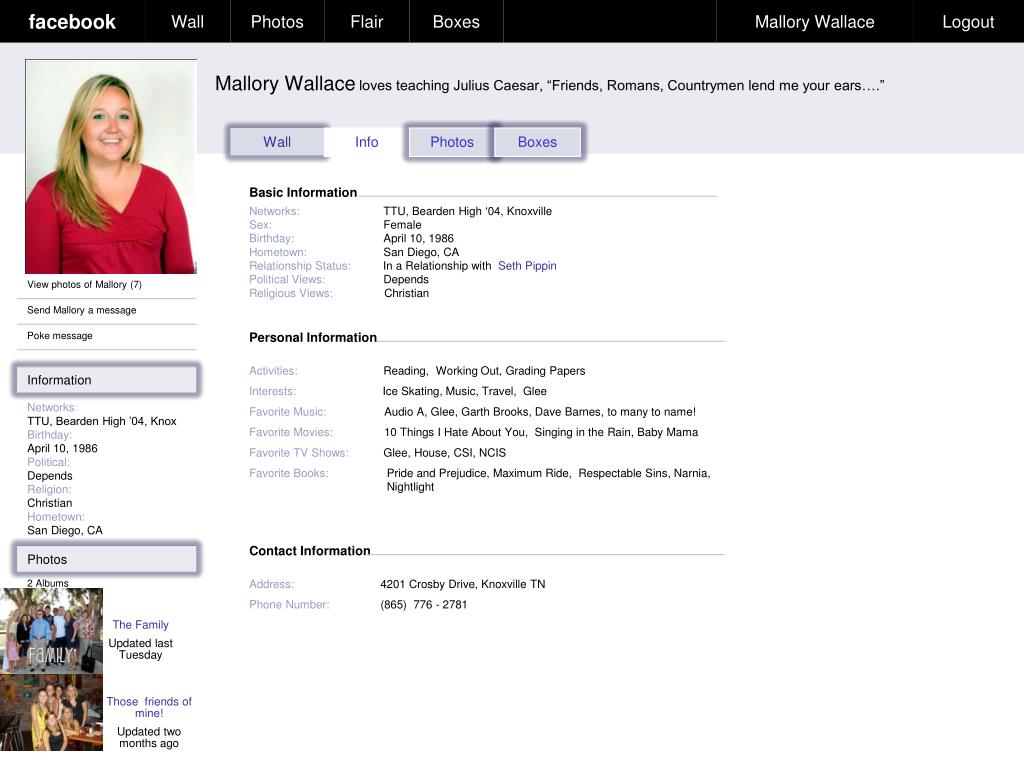
Task: Open The Family album thumbnail
Action: [52, 631]
